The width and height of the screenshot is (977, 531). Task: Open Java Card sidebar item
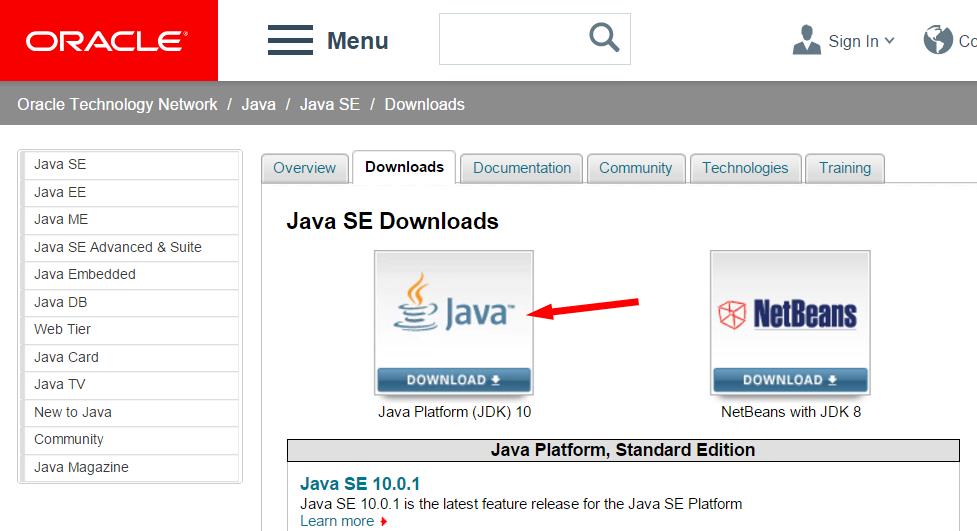tap(131, 357)
